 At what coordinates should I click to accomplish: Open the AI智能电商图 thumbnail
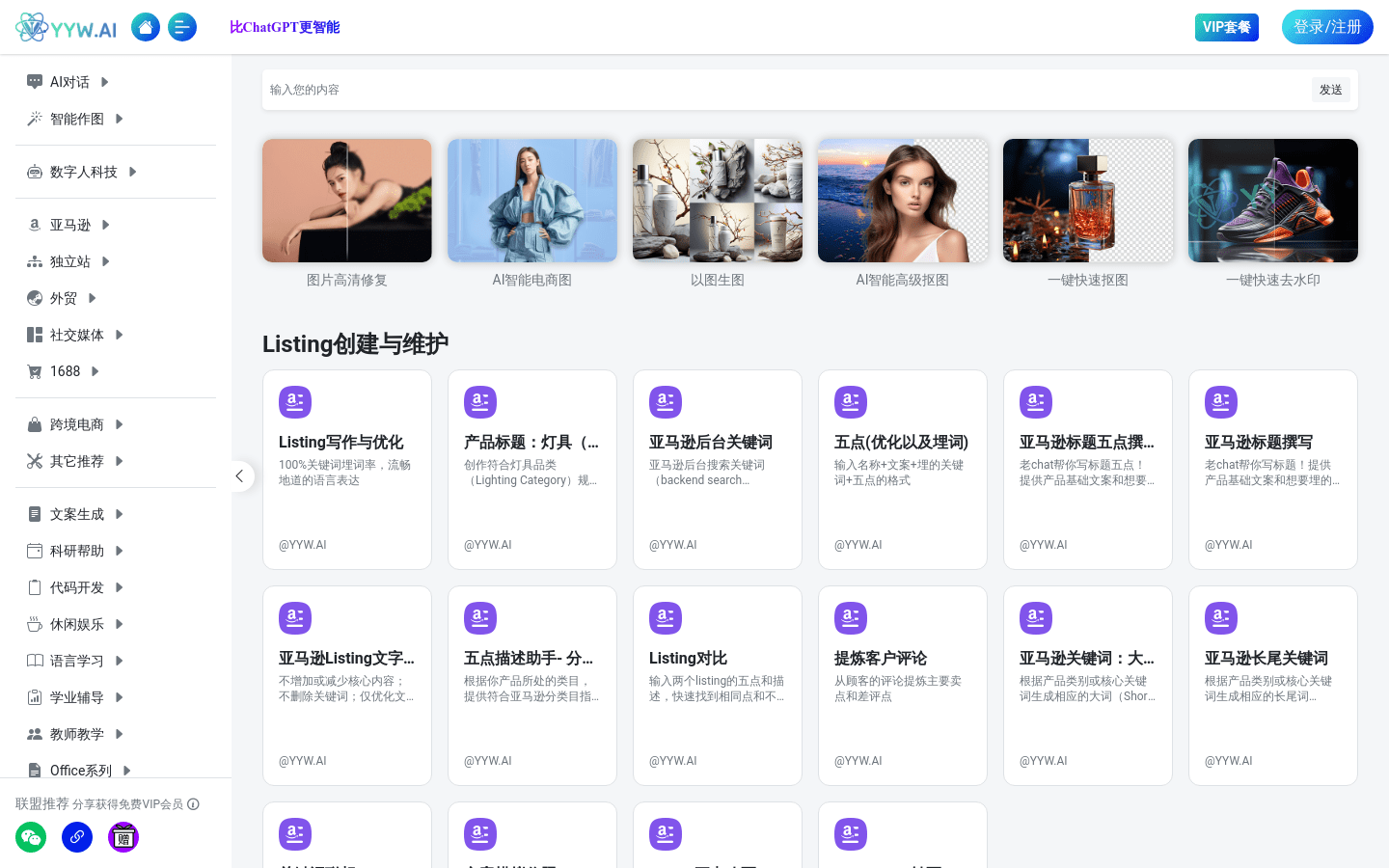(x=532, y=201)
